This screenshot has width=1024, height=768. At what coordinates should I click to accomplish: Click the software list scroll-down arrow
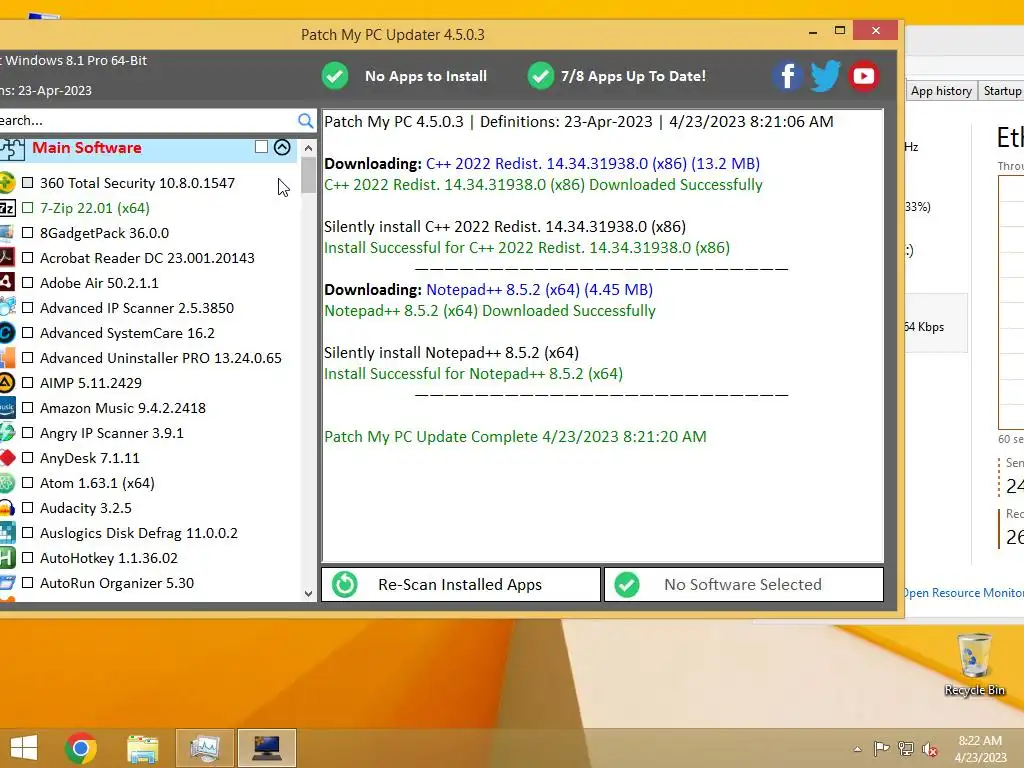308,594
